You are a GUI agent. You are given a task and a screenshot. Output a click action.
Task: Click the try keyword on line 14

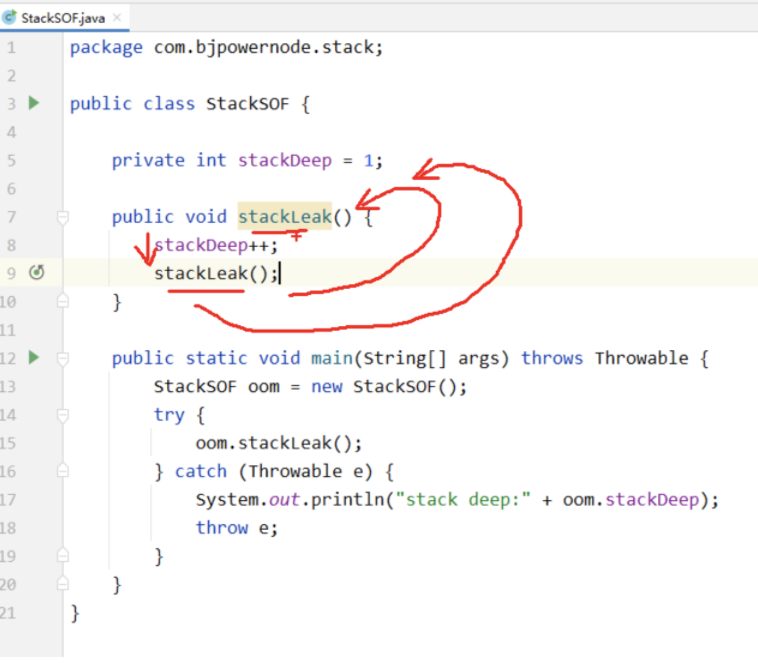click(169, 415)
